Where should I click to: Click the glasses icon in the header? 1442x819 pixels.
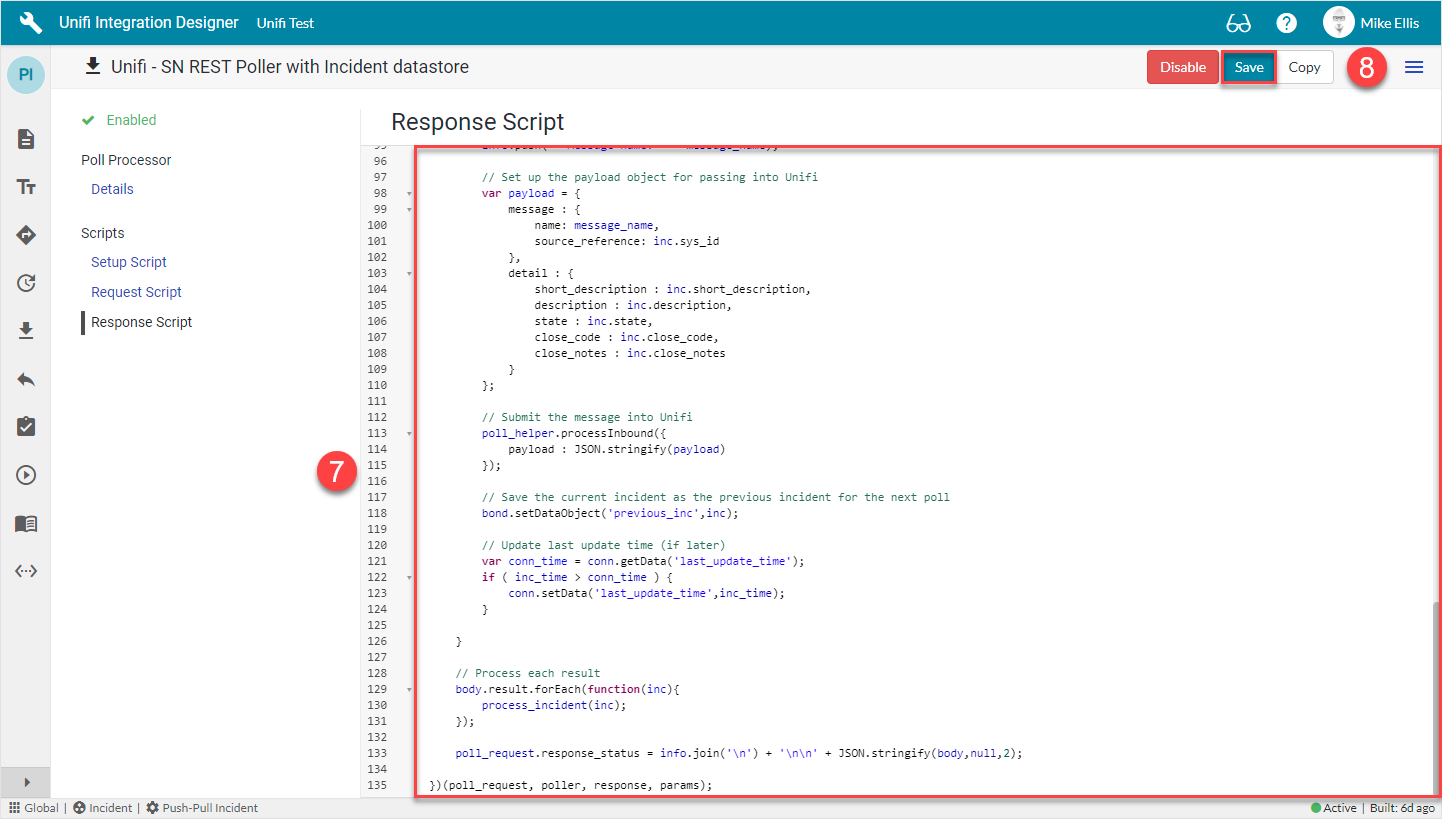tap(1238, 23)
